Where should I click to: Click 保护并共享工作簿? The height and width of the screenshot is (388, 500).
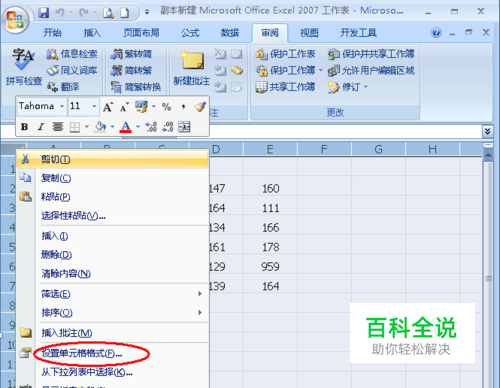tap(371, 54)
